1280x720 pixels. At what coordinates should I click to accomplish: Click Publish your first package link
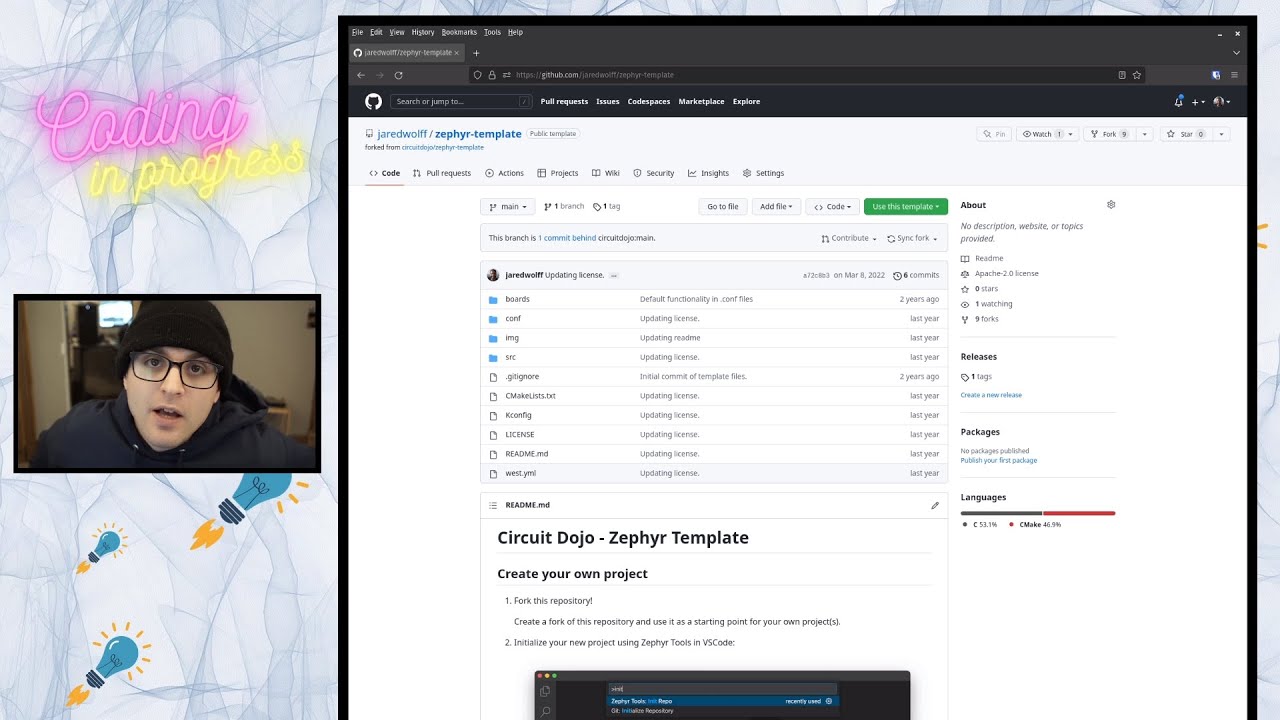click(x=999, y=460)
